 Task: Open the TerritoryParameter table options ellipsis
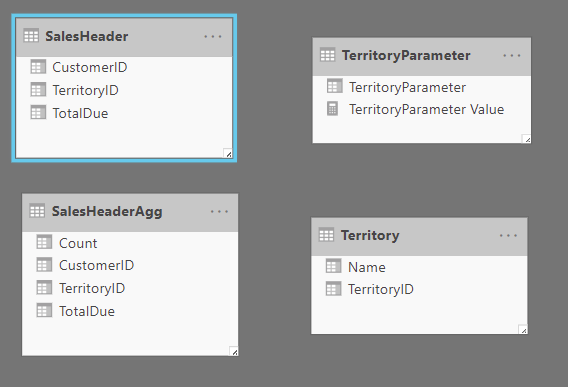pyautogui.click(x=511, y=56)
